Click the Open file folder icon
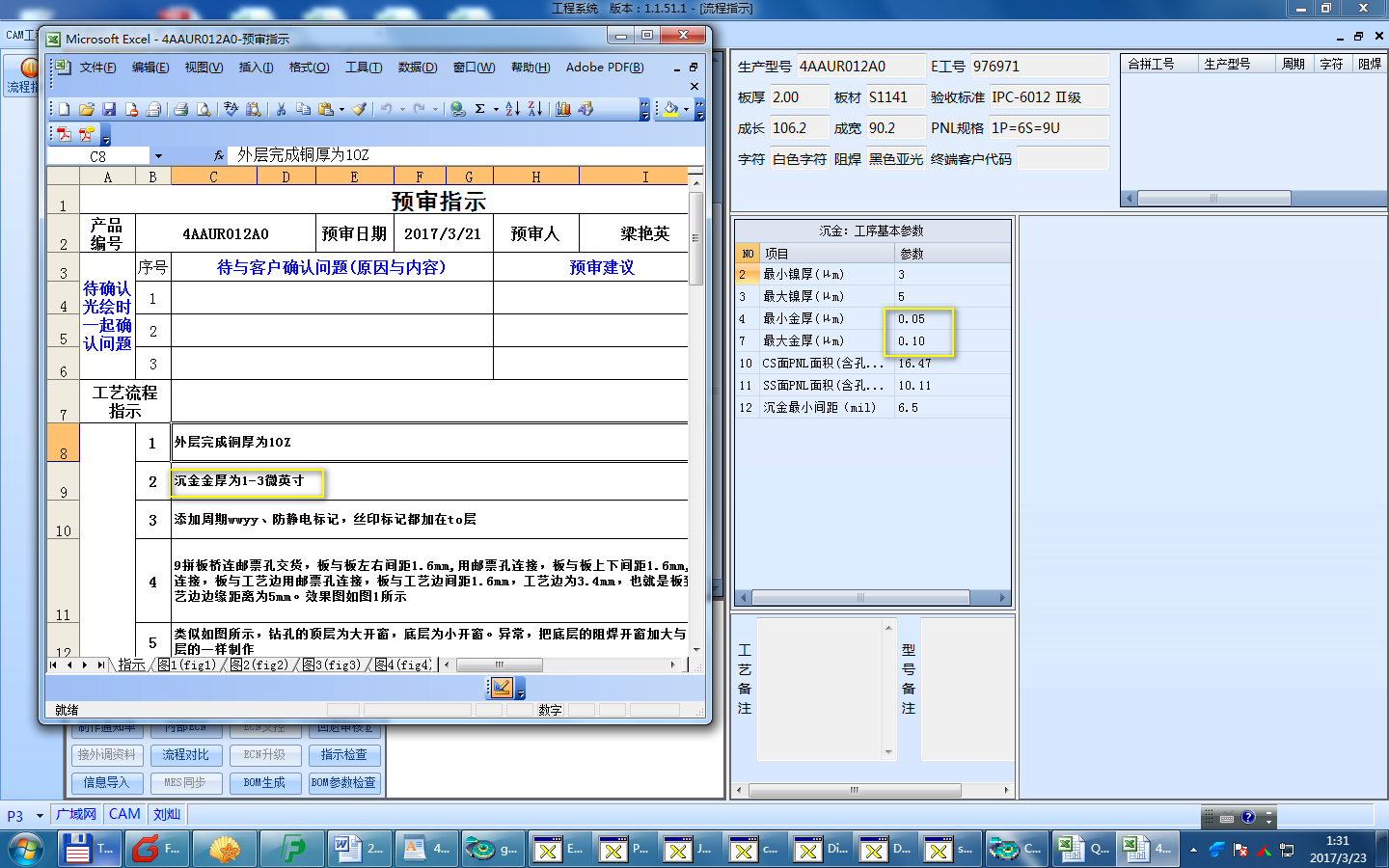Screen dimensions: 1389x868 click(x=87, y=109)
